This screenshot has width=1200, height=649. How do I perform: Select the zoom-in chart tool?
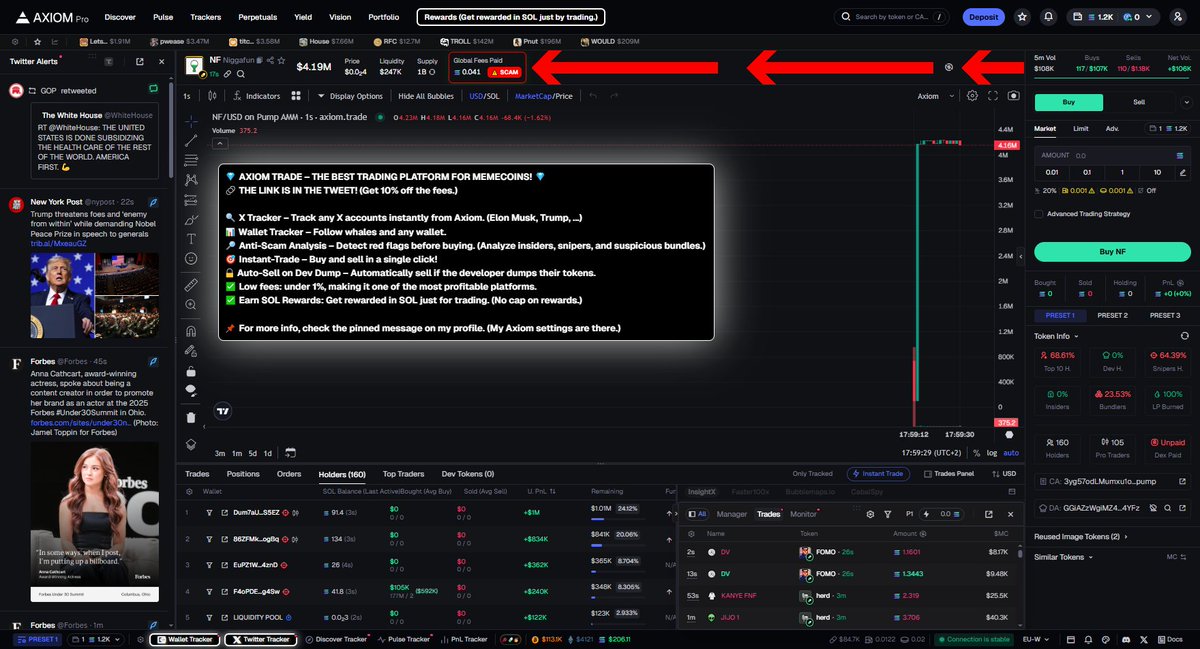pyautogui.click(x=191, y=305)
